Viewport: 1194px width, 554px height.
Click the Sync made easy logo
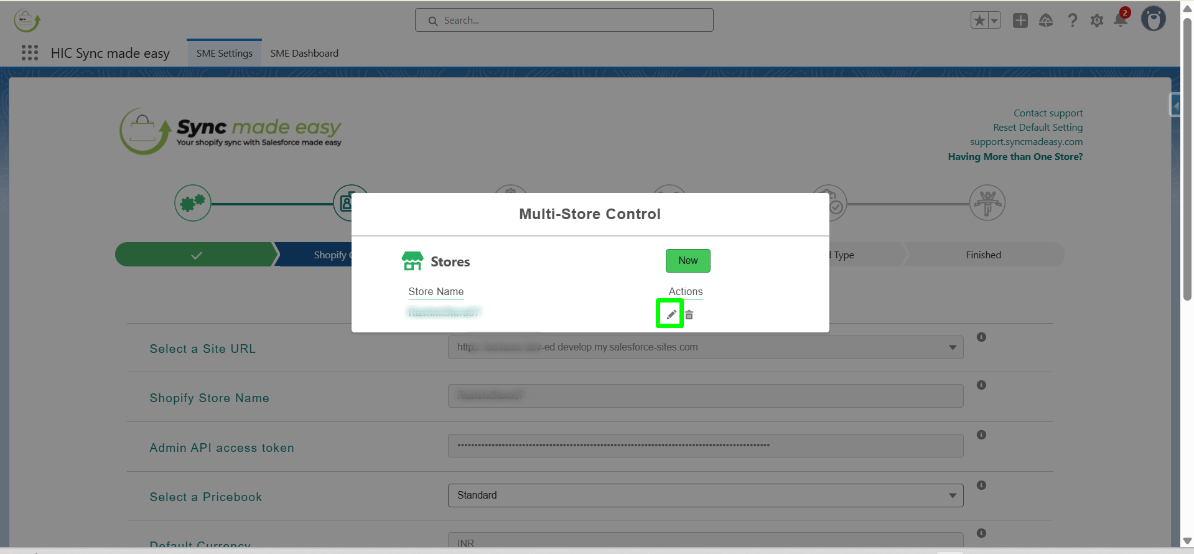[231, 132]
